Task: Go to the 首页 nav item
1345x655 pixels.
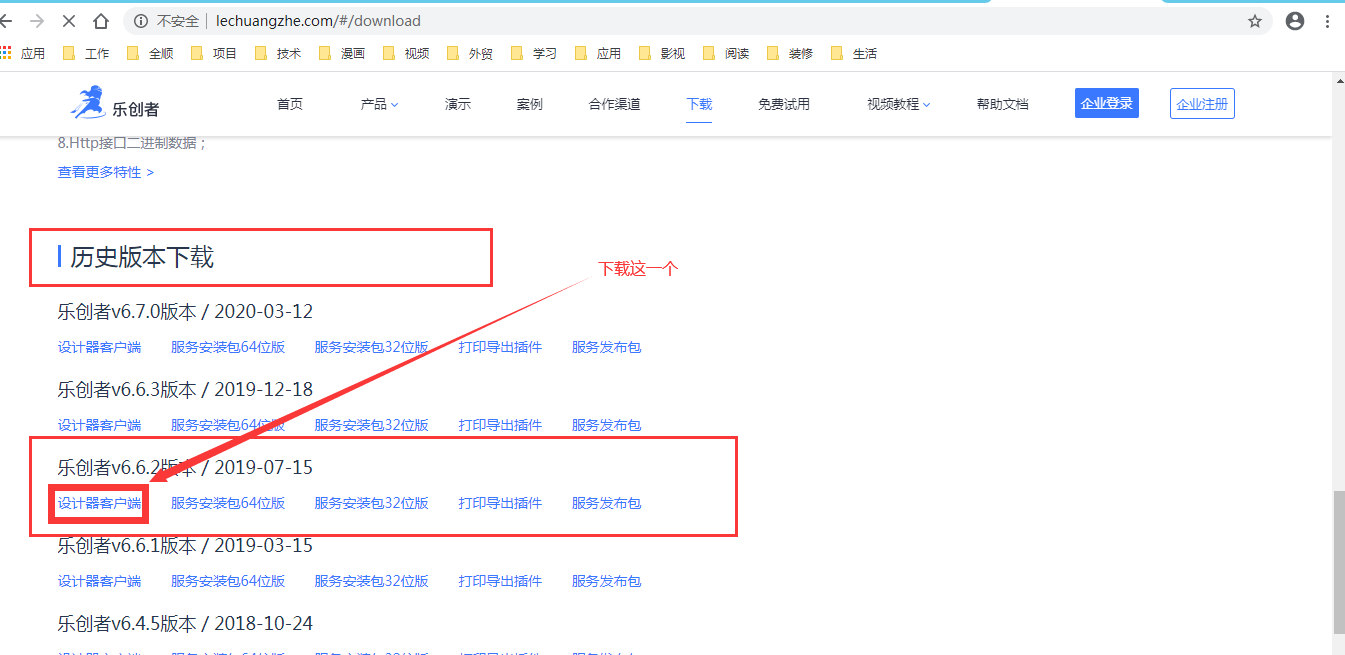Action: pyautogui.click(x=290, y=104)
